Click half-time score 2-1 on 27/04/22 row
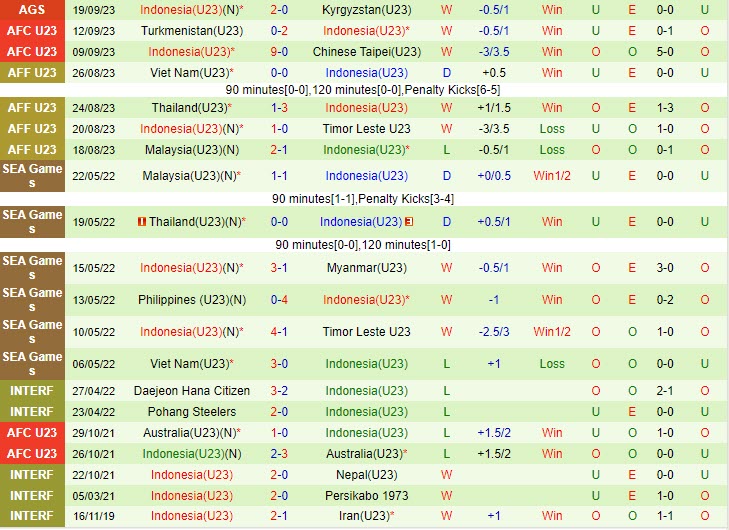The height and width of the screenshot is (530, 729). [x=665, y=391]
